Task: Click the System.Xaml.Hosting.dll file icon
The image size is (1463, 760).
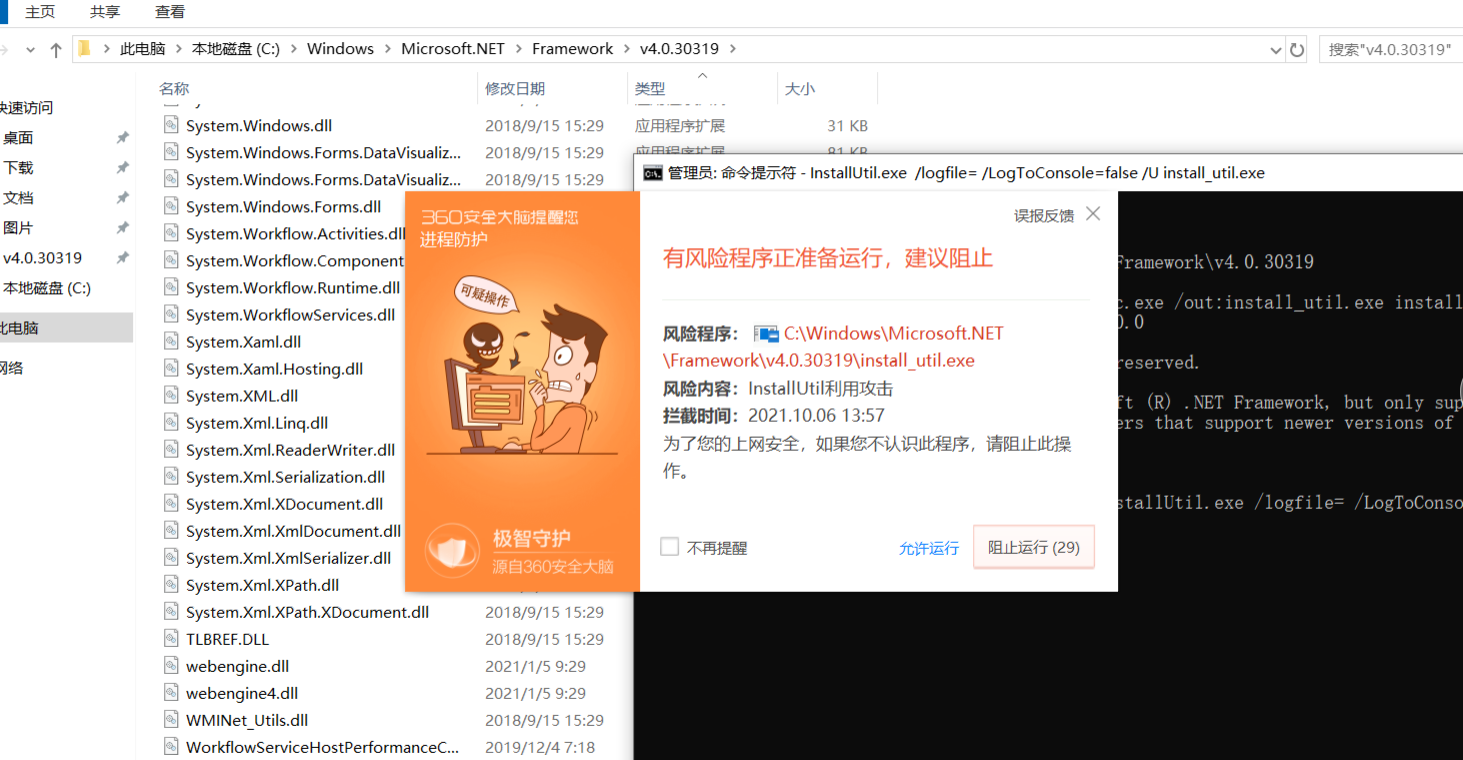Action: pyautogui.click(x=172, y=369)
